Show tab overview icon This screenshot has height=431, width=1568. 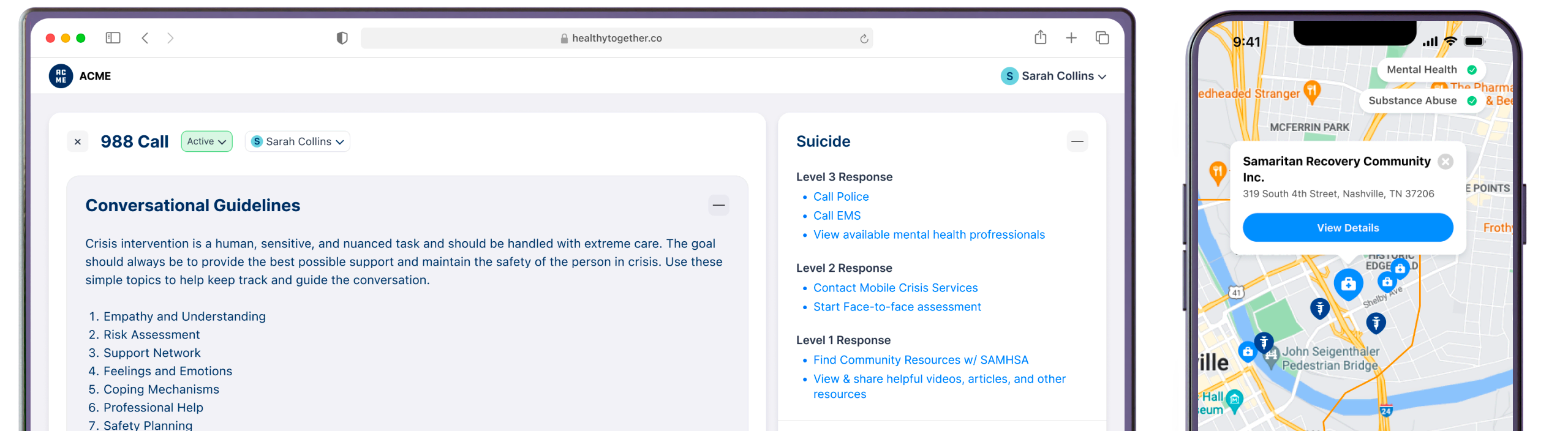pos(1102,38)
